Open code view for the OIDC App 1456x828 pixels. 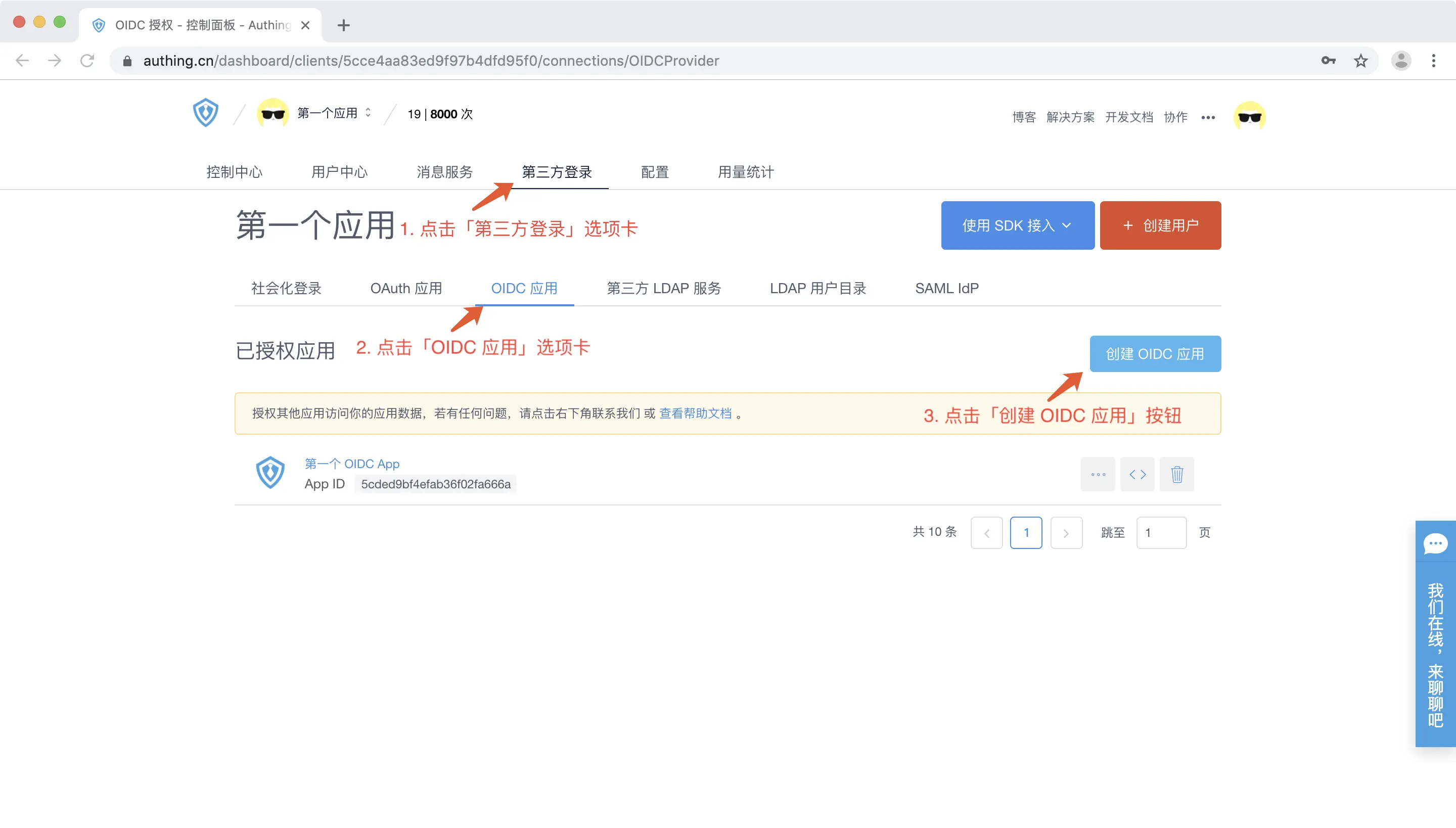tap(1137, 474)
